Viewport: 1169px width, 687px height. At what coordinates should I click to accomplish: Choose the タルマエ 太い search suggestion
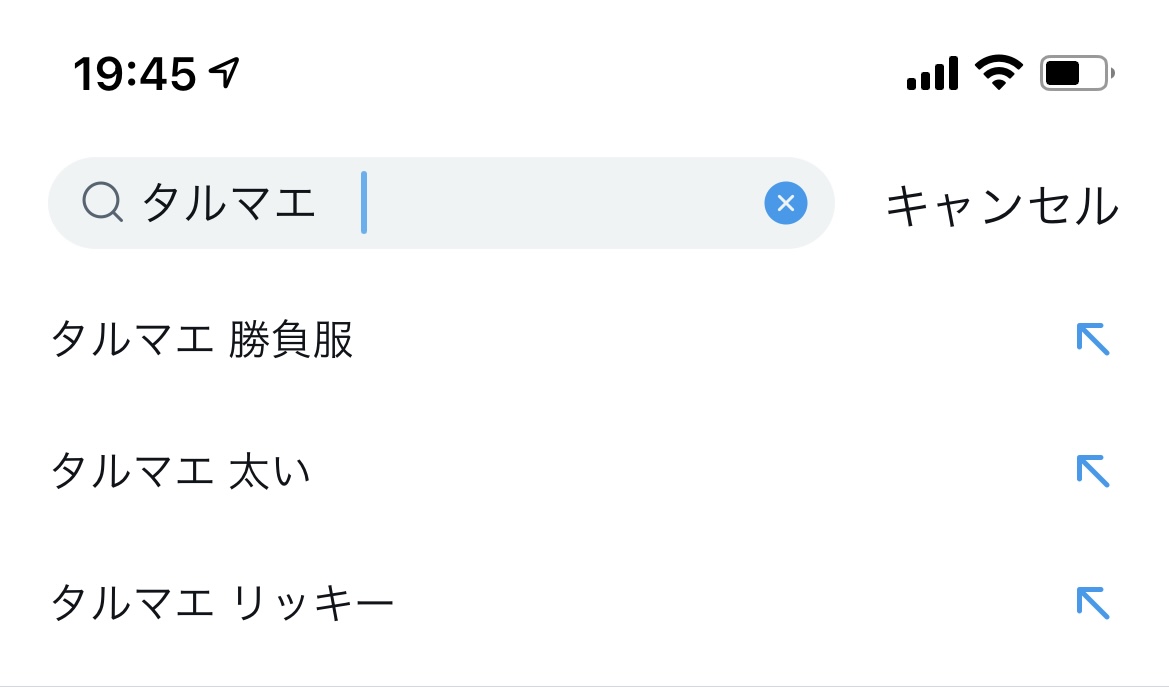(x=180, y=471)
